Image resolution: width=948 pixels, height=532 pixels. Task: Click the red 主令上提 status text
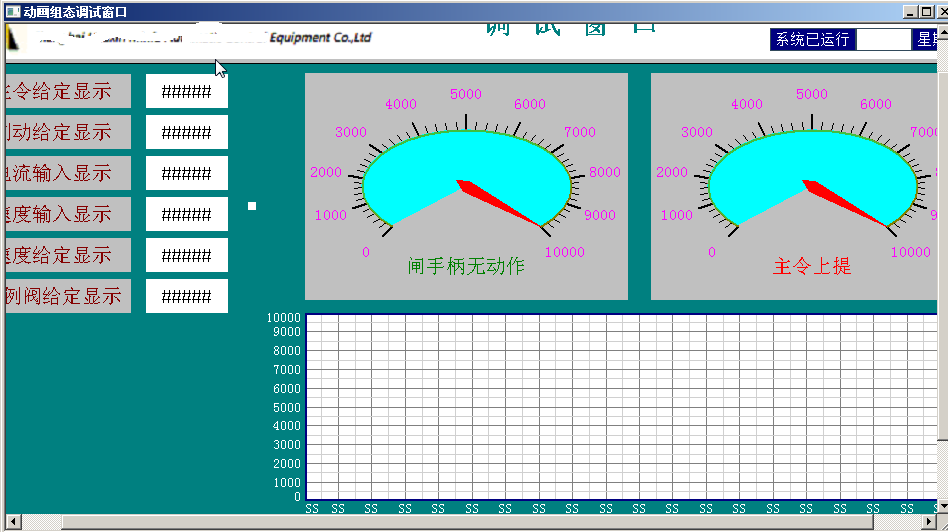(812, 266)
